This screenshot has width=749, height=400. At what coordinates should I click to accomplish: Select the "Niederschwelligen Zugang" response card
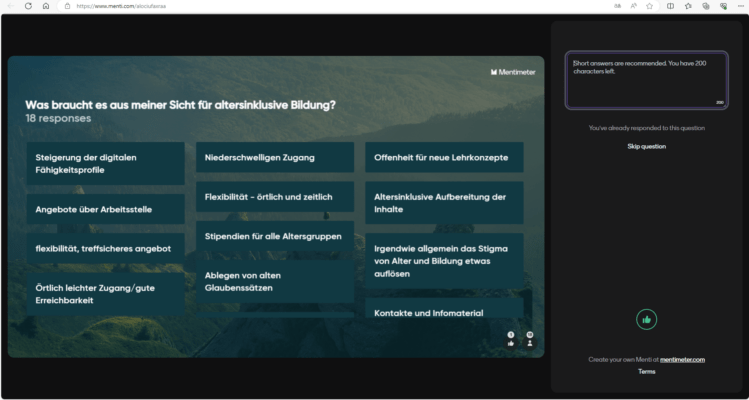(x=274, y=157)
